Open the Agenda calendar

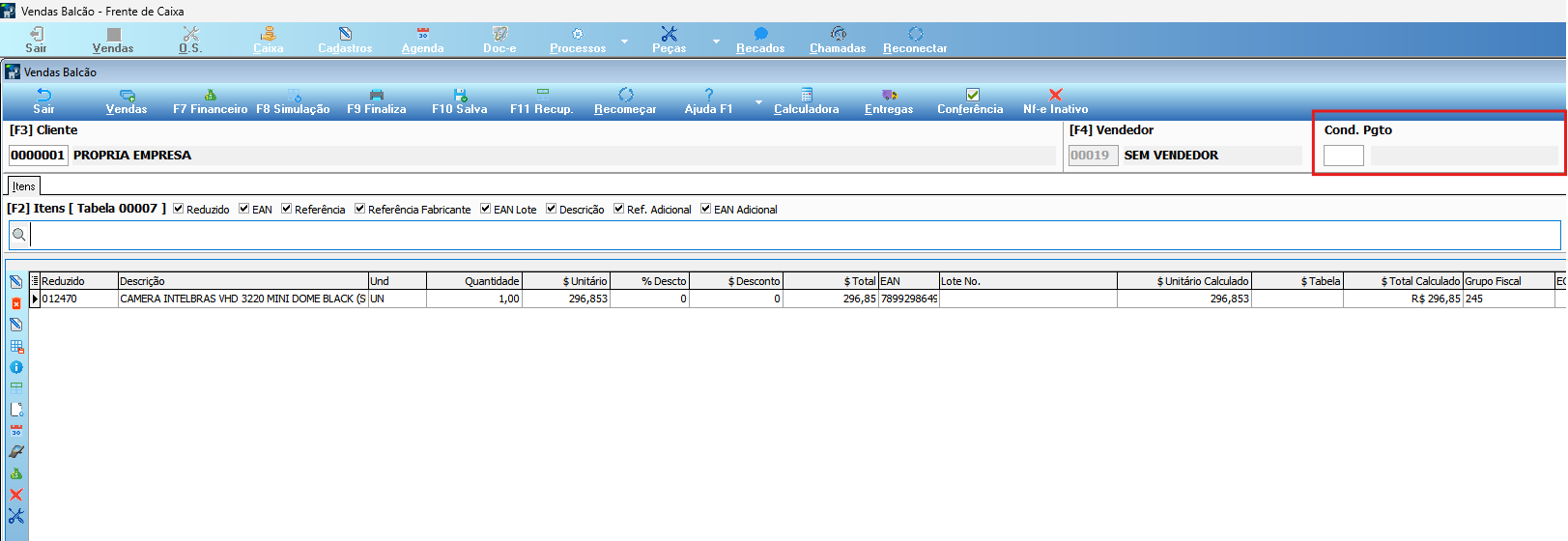(x=422, y=40)
